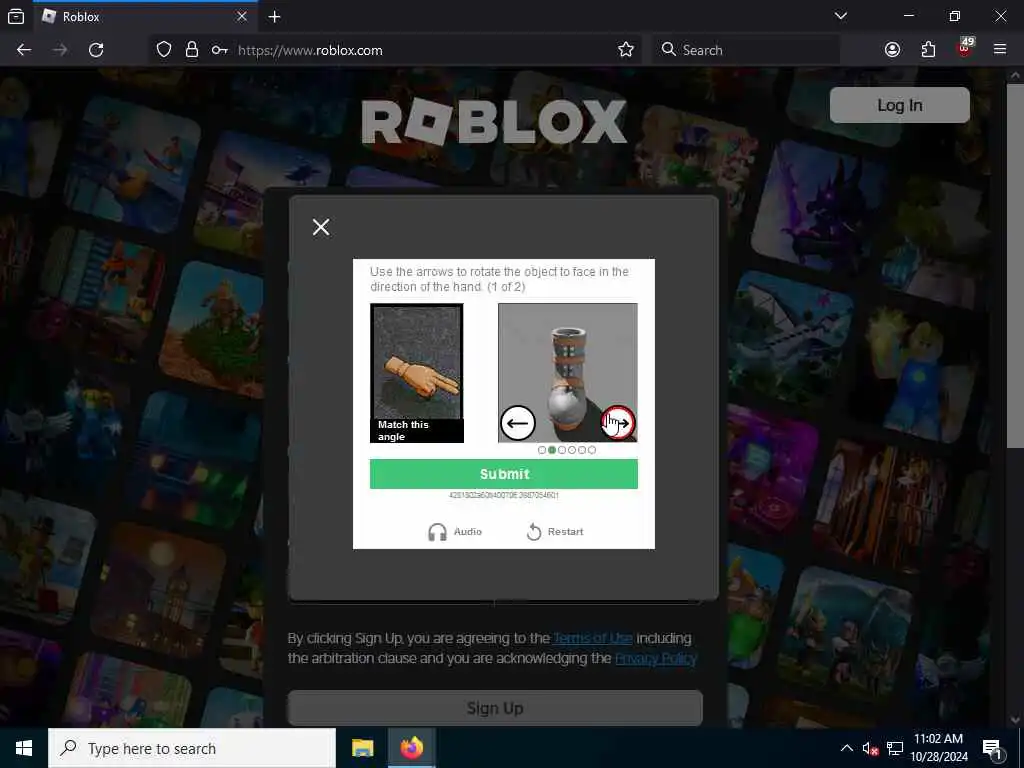Open the network tray icon
The width and height of the screenshot is (1024, 768).
(x=895, y=748)
